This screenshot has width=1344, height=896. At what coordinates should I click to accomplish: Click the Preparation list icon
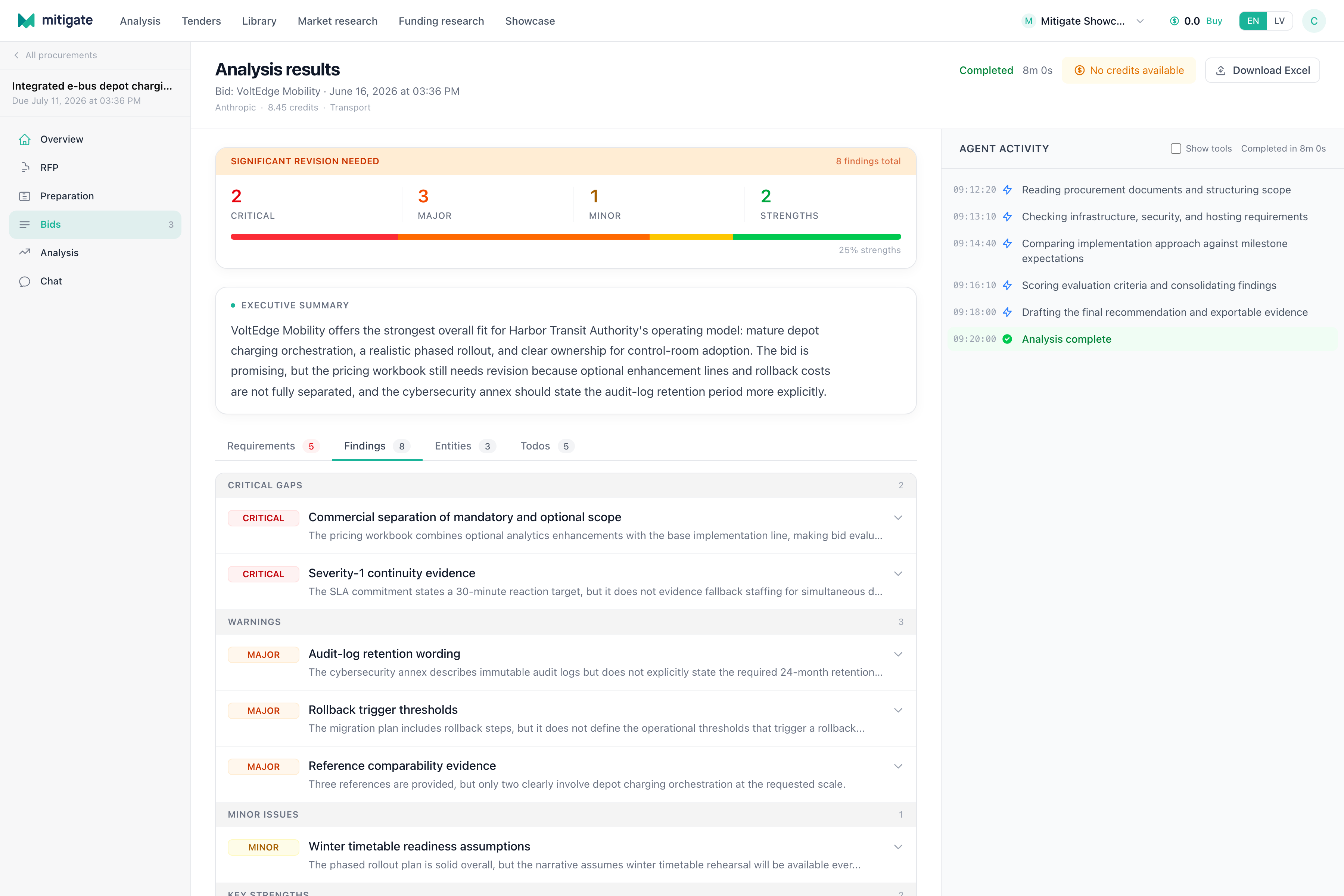(x=25, y=196)
